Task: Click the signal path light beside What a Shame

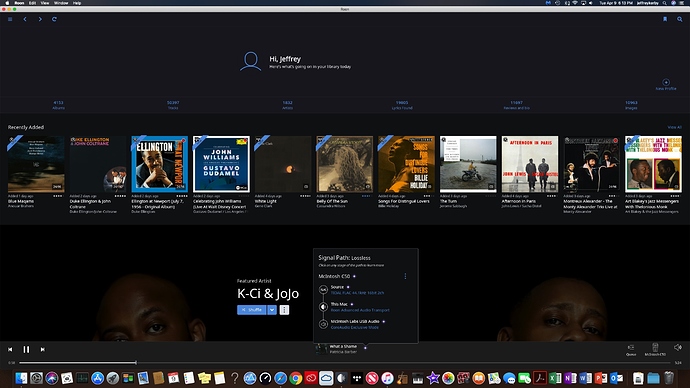Action: click(x=365, y=348)
